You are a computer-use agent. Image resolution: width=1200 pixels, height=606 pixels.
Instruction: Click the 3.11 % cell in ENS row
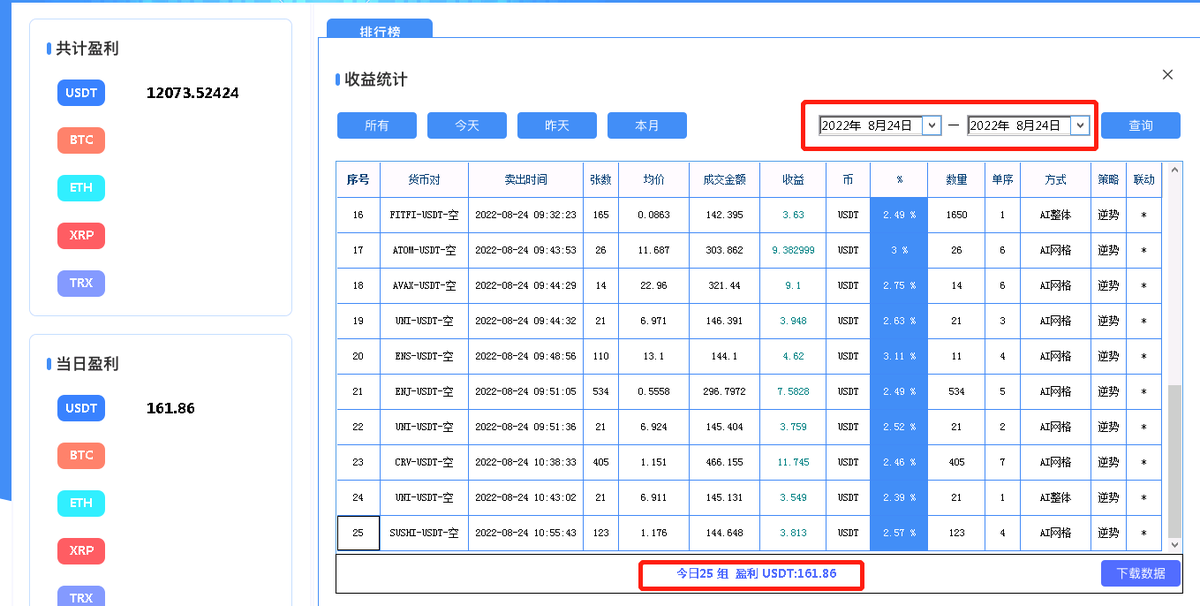click(899, 356)
